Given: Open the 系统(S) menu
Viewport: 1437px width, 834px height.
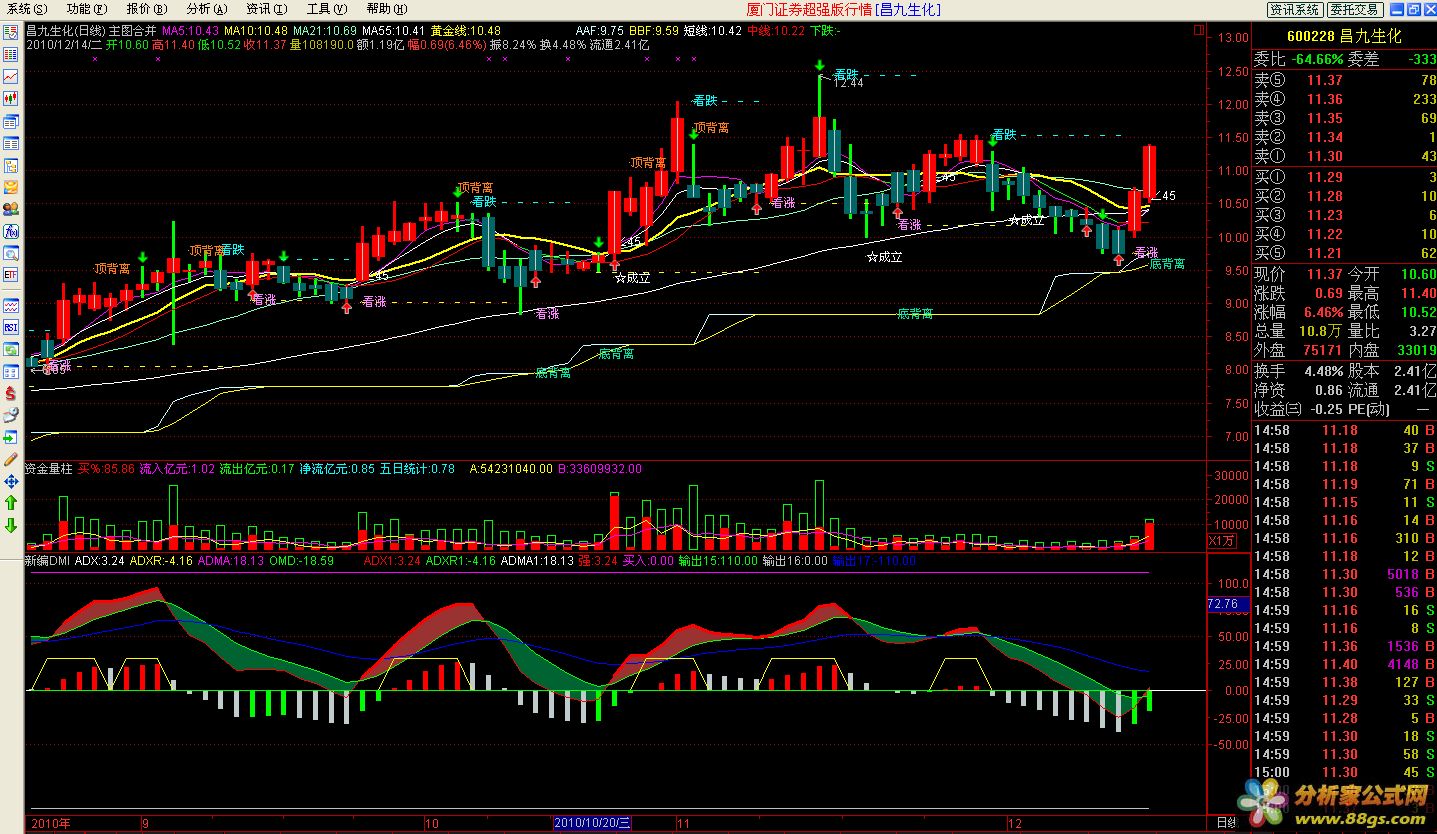Looking at the screenshot, I should pos(27,9).
